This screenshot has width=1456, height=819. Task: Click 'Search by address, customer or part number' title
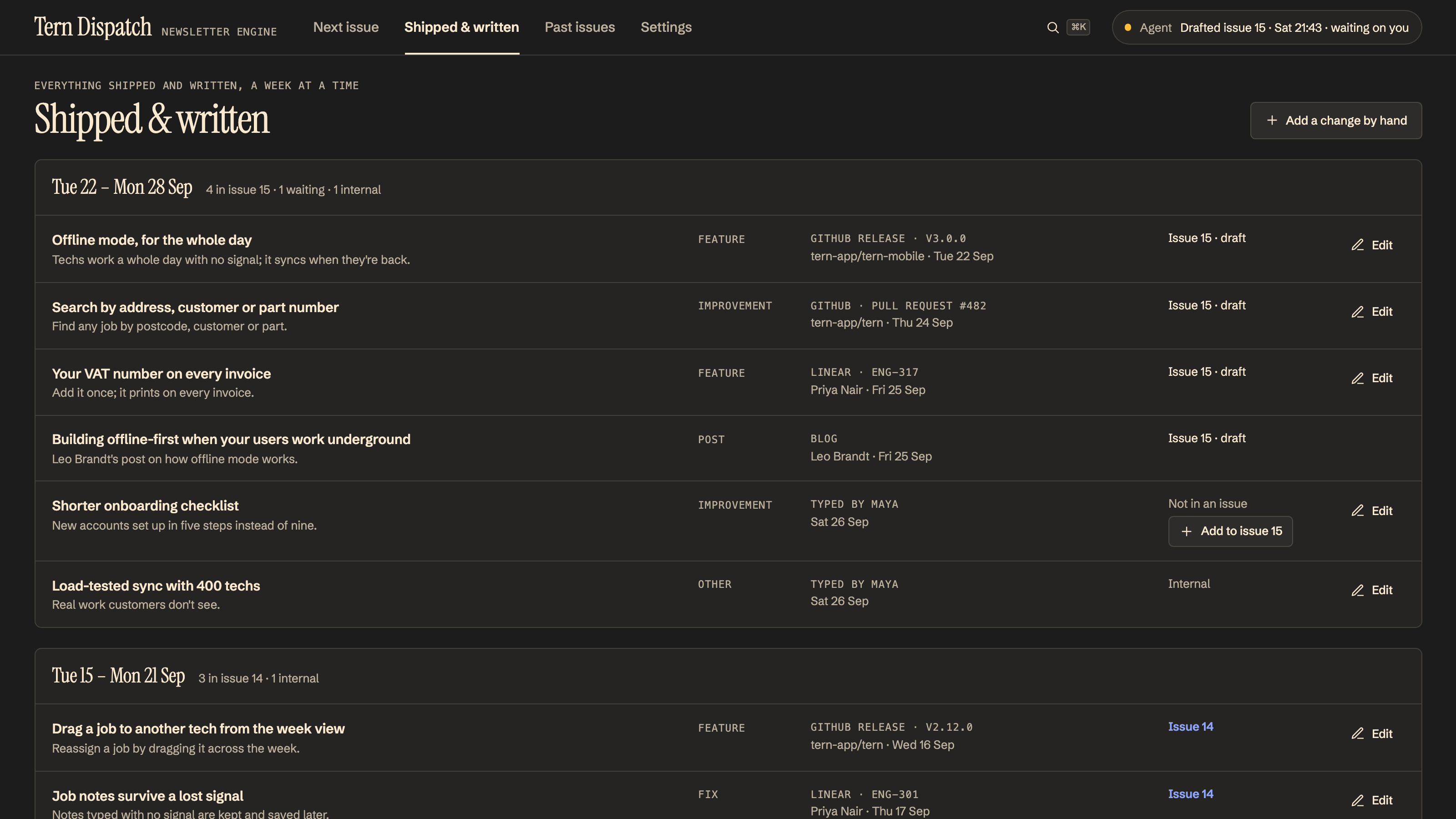(x=195, y=308)
